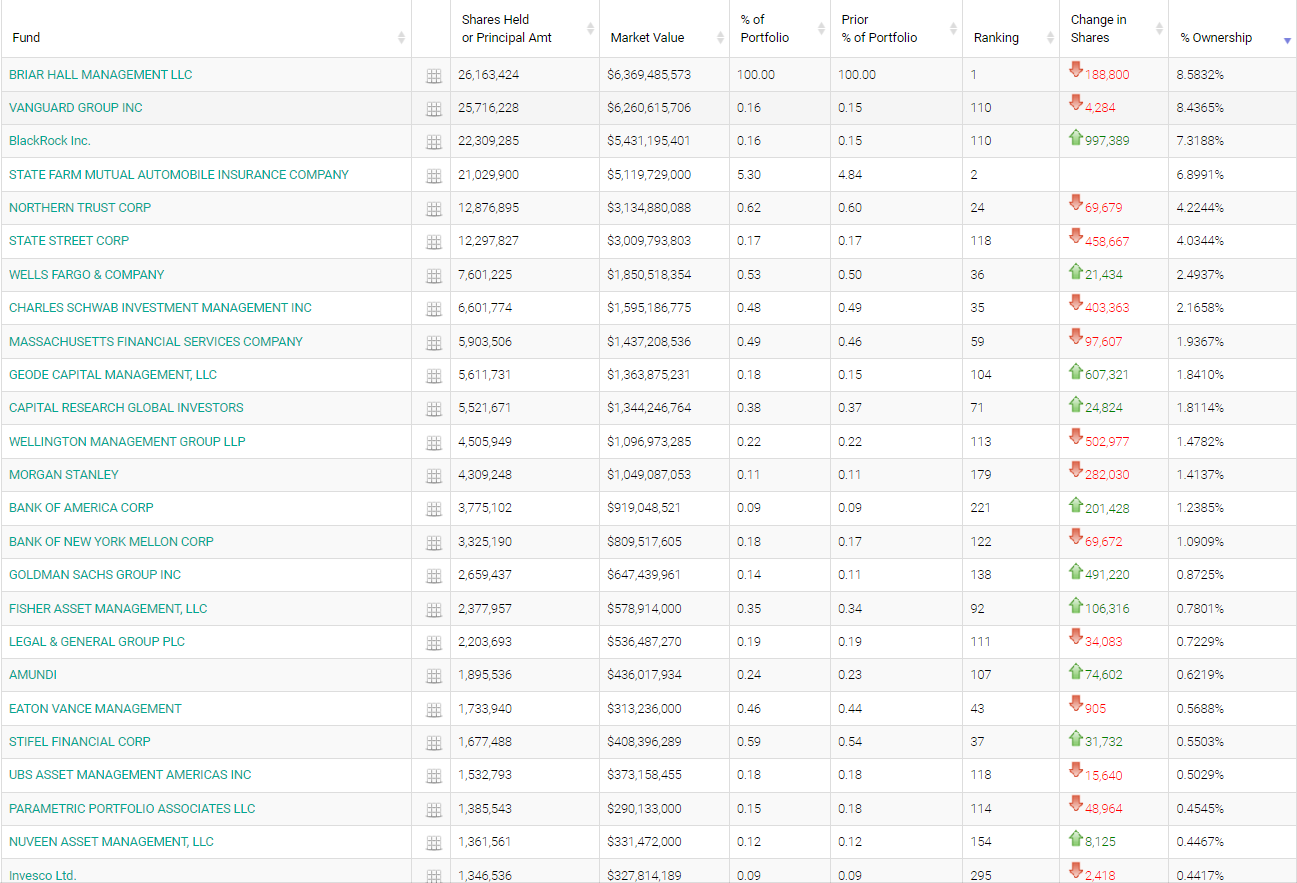1297x883 pixels.
Task: Open STIFEL FINANCIAL CORP link
Action: coord(80,742)
